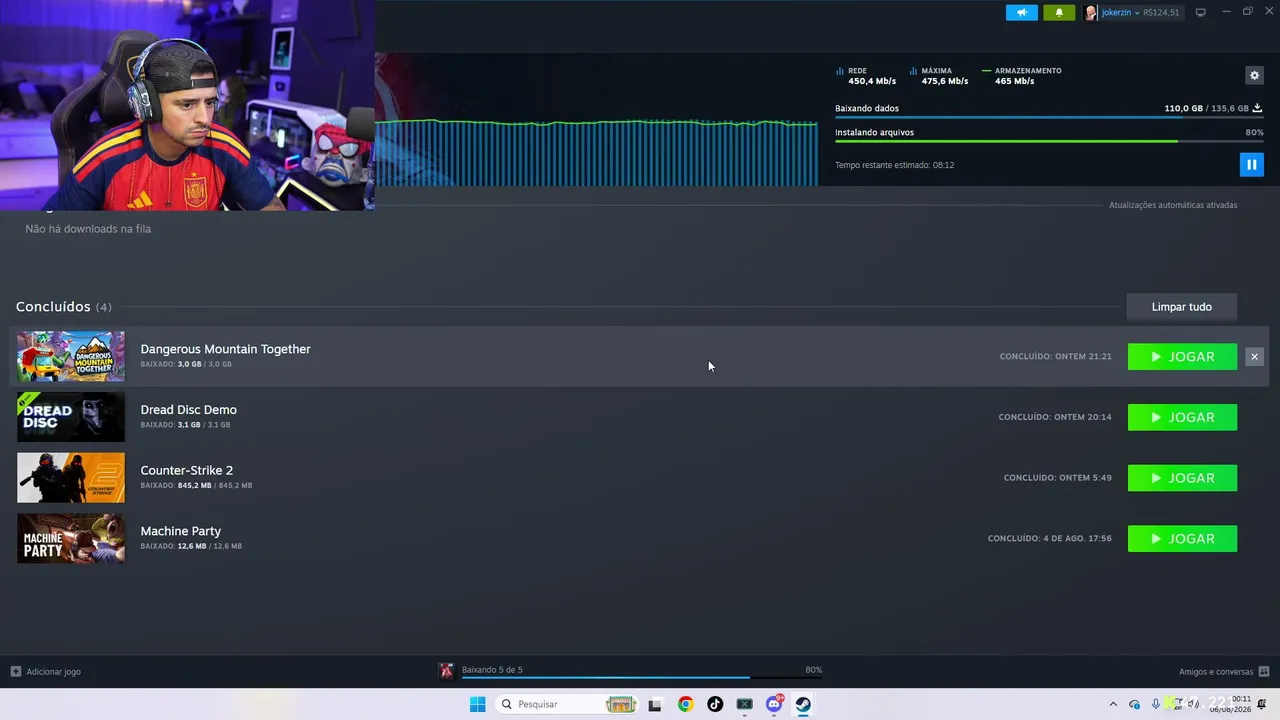This screenshot has height=720, width=1280.
Task: Click the Limpar tudo button
Action: point(1181,307)
